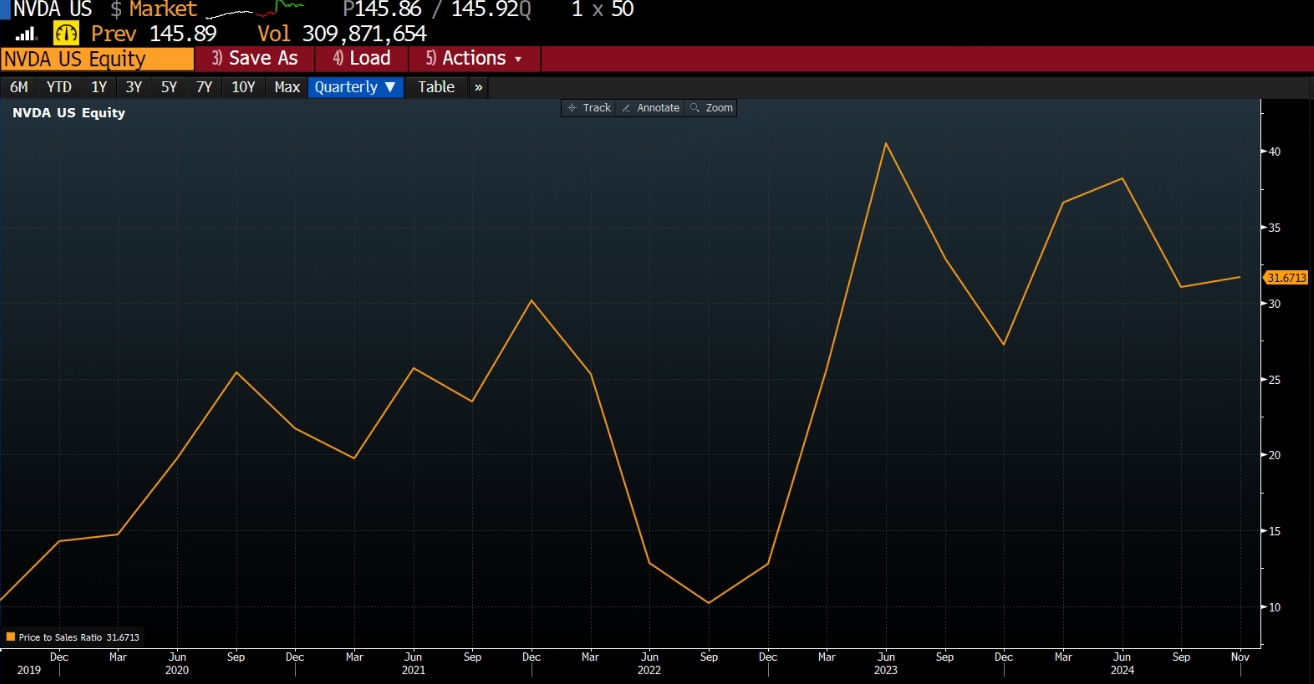Select the 5Y range tab

[169, 87]
